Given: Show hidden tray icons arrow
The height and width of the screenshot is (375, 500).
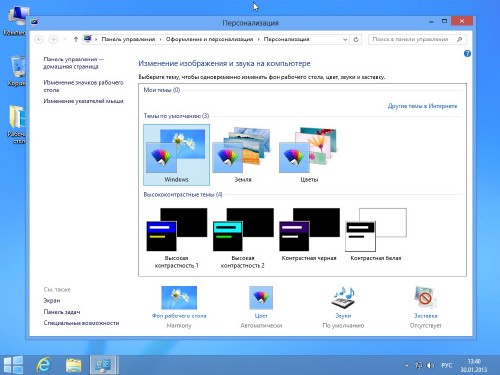Looking at the screenshot, I should (407, 366).
